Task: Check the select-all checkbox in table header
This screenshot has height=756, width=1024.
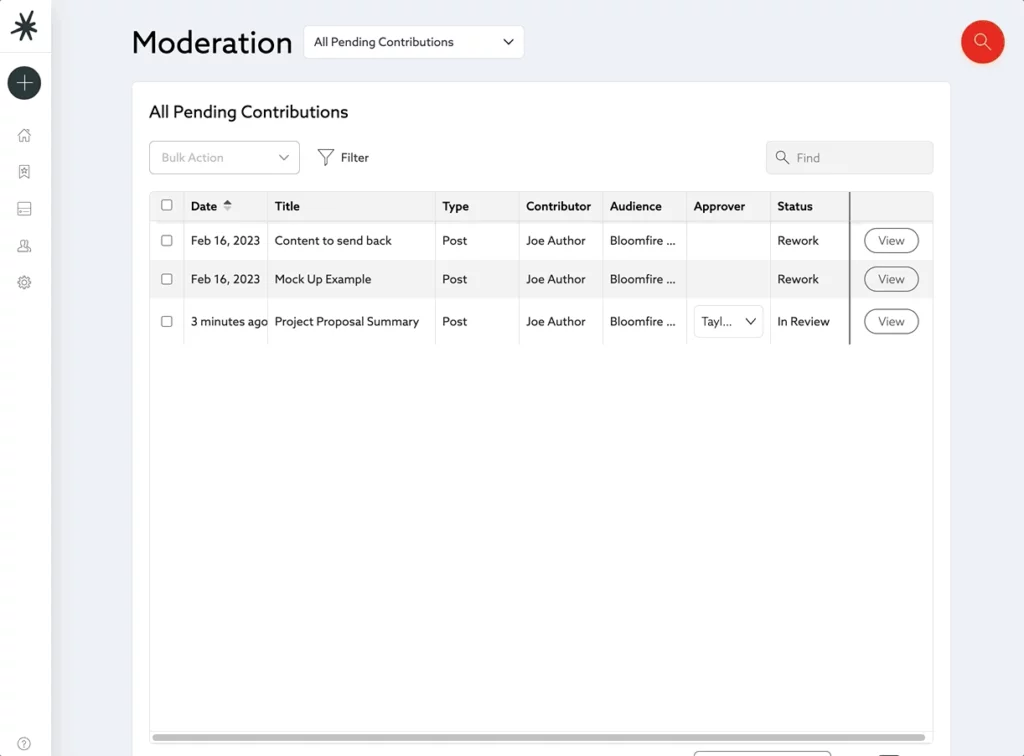Action: tap(166, 204)
